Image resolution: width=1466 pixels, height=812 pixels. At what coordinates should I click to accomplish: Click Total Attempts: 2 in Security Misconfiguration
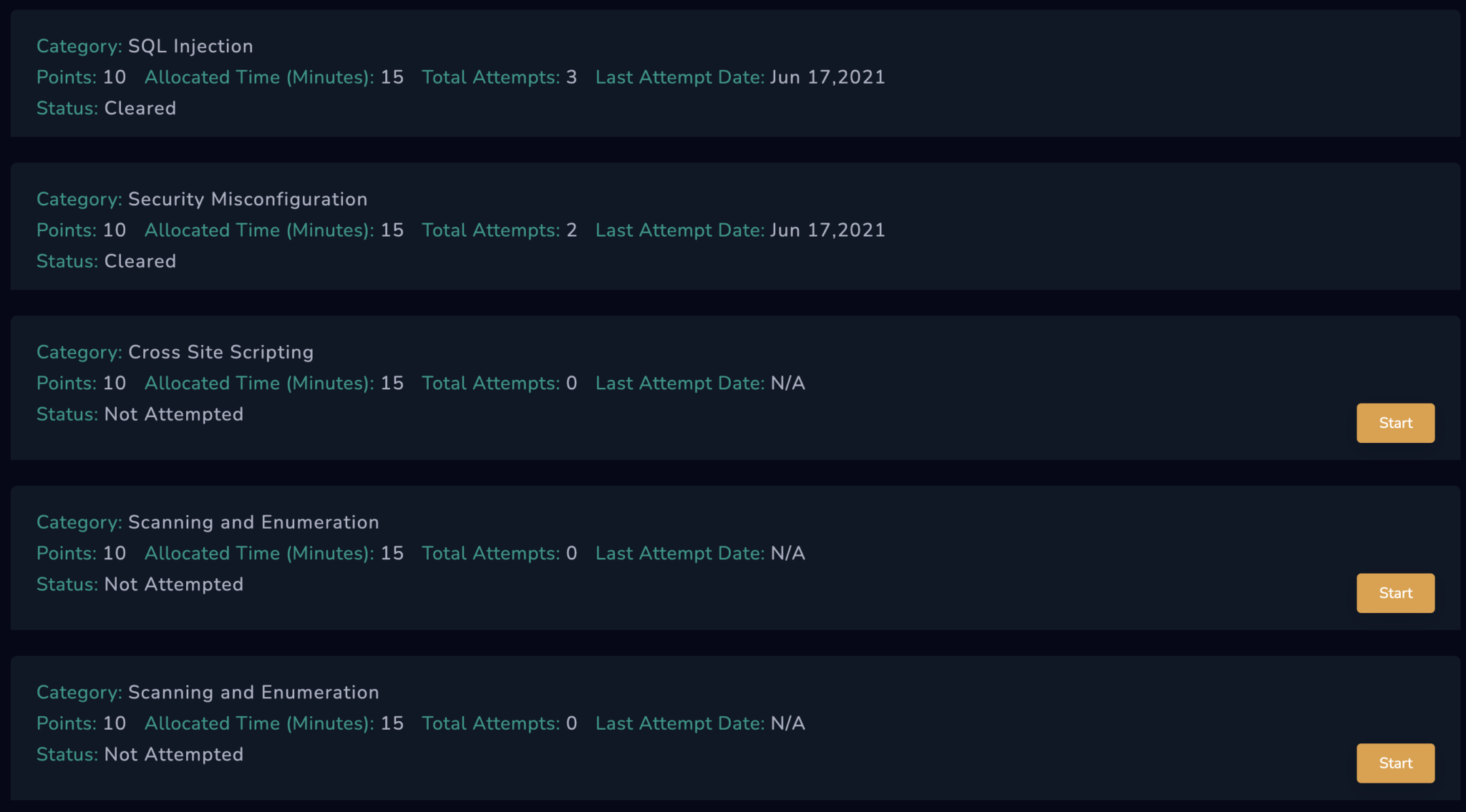click(499, 230)
